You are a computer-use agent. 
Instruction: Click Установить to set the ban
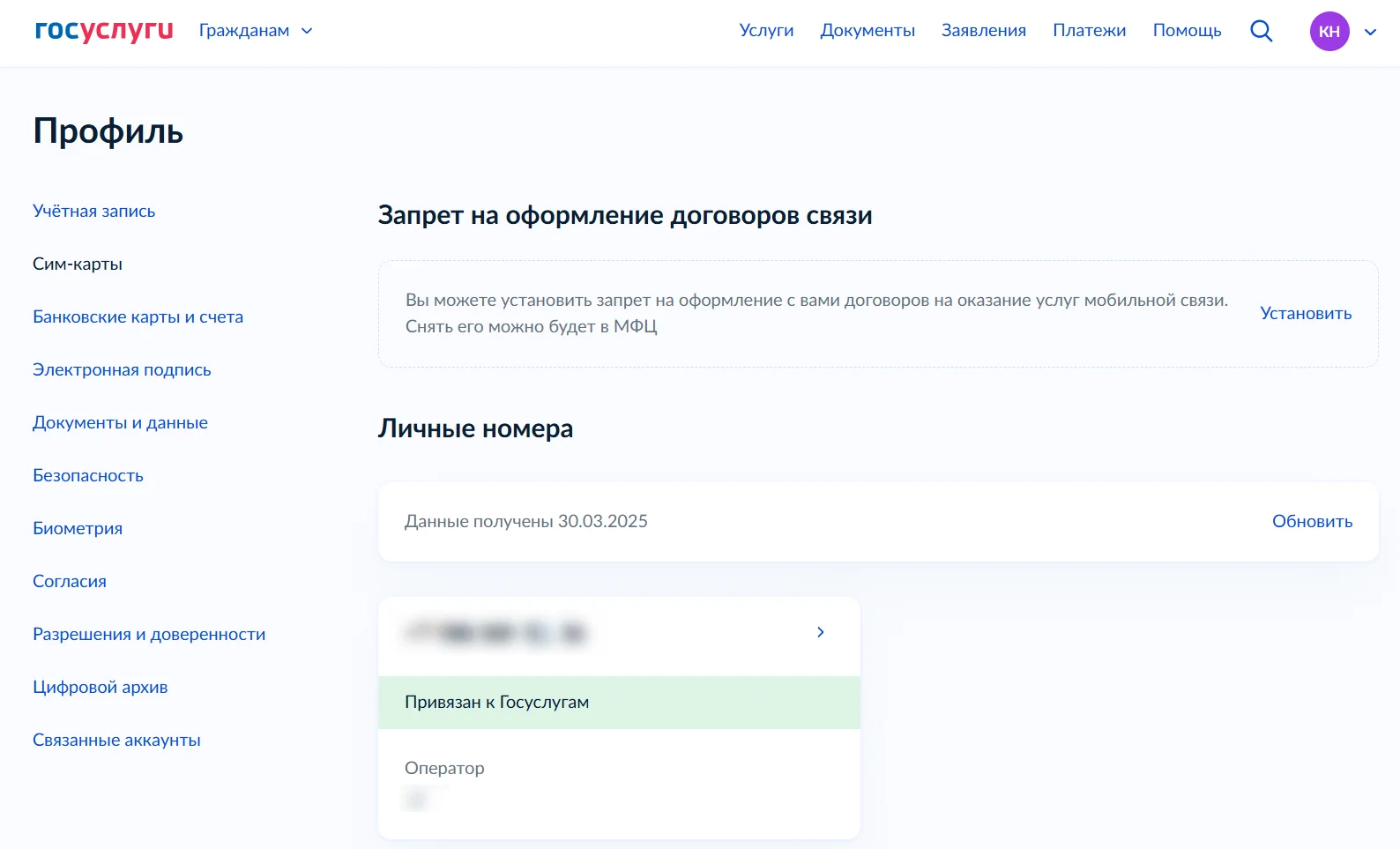(x=1305, y=313)
